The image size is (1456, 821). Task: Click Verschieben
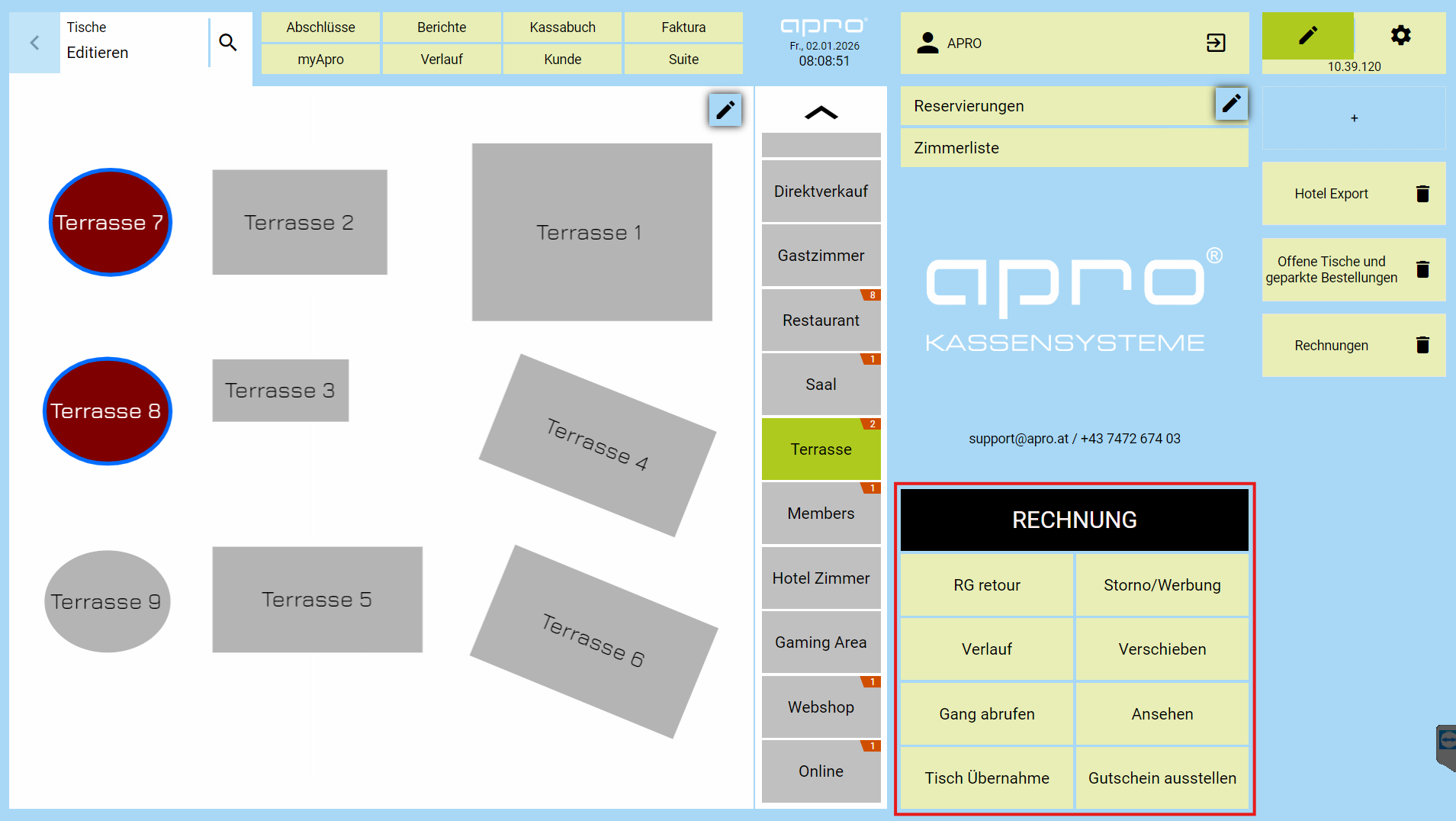(1162, 649)
